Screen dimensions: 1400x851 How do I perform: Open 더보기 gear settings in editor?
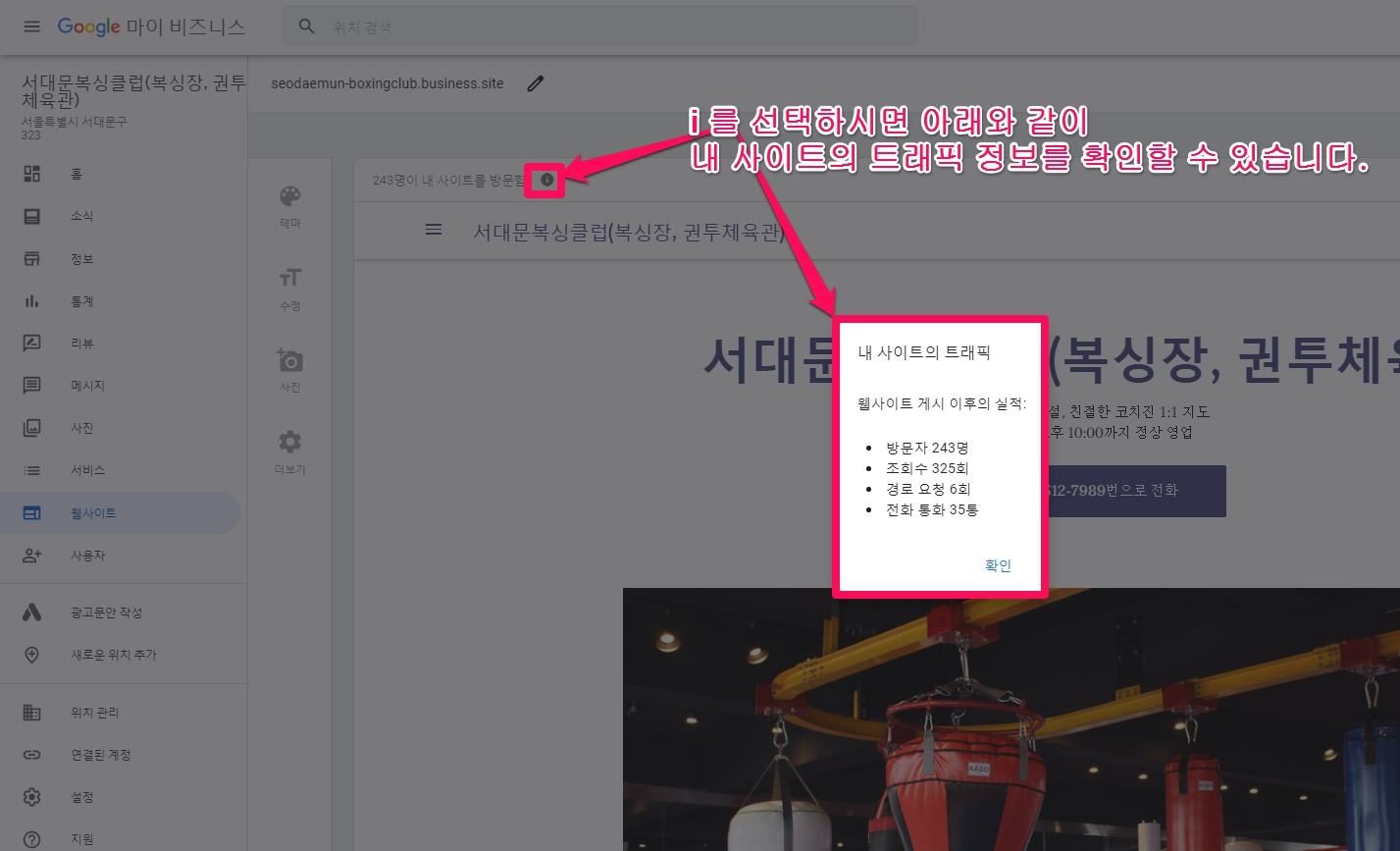[289, 452]
